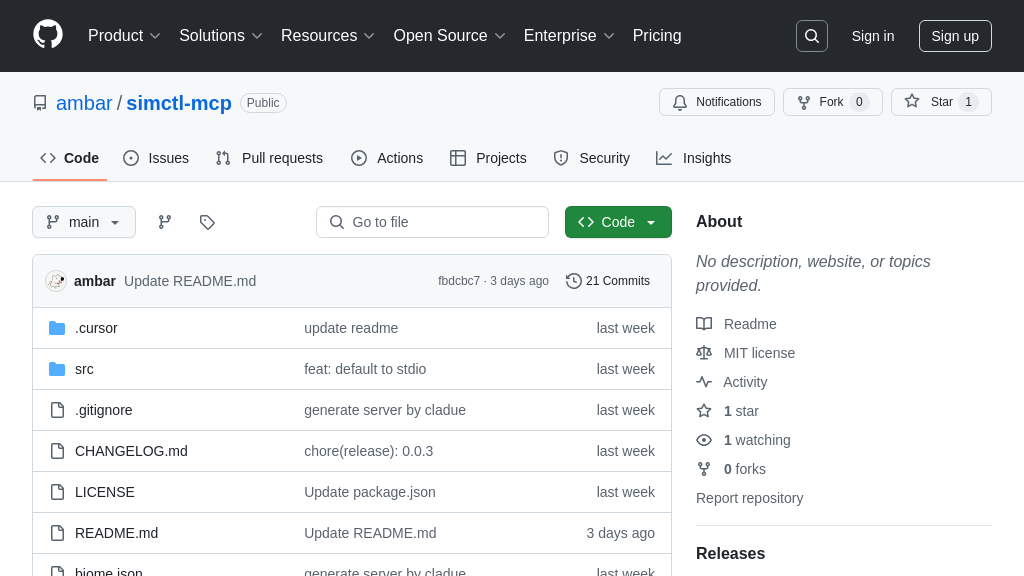Switch to the Pull requests tab
Screen dimensions: 1024x576
tap(269, 158)
